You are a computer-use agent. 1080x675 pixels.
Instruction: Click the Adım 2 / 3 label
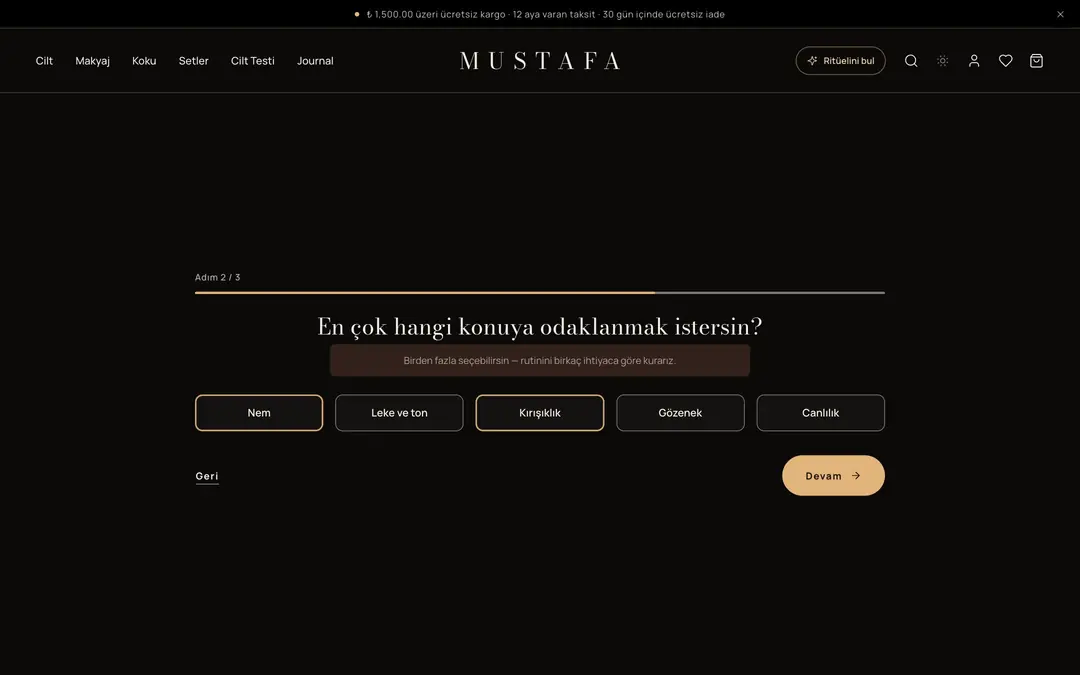click(218, 277)
